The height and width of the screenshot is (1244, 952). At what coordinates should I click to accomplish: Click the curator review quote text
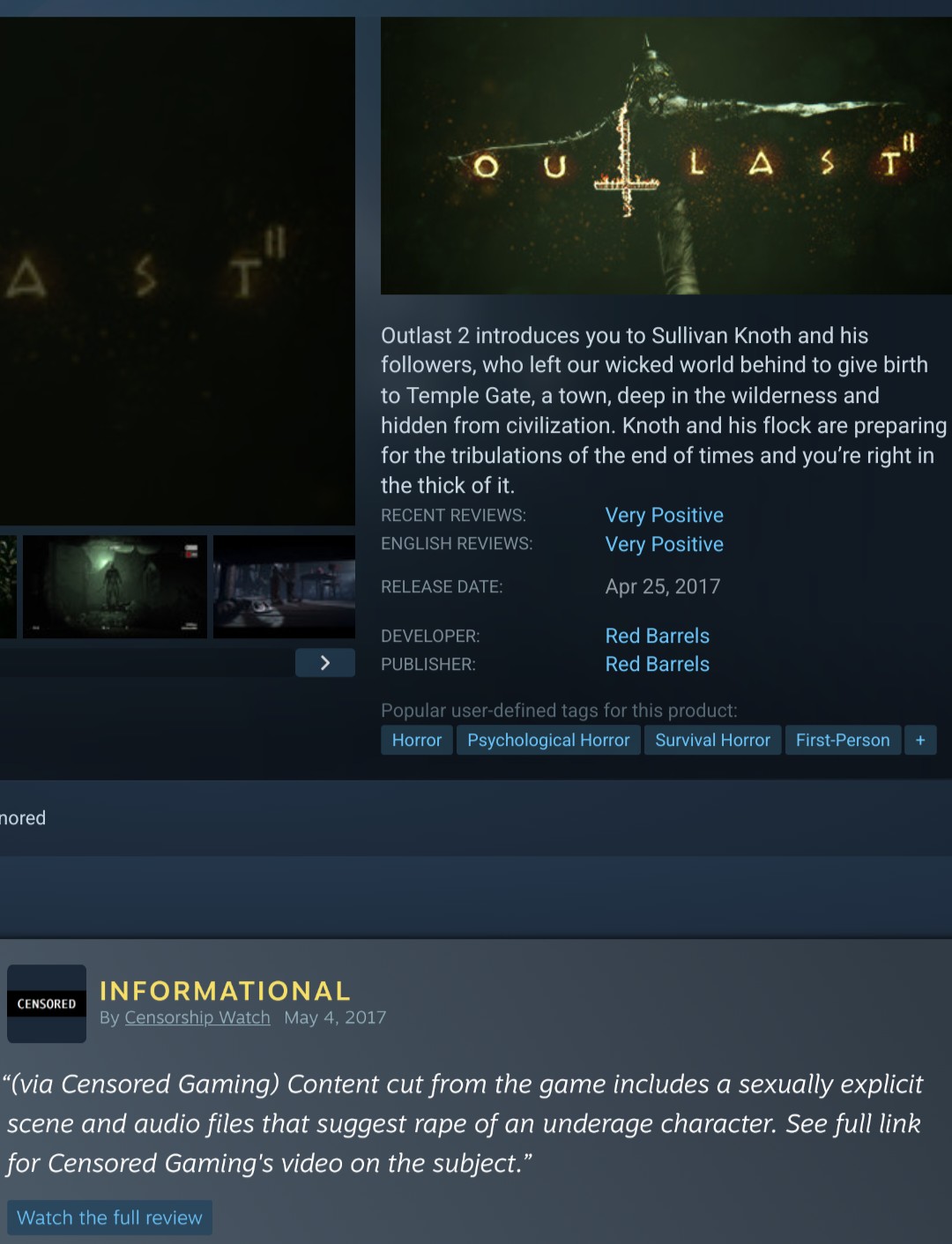464,1123
